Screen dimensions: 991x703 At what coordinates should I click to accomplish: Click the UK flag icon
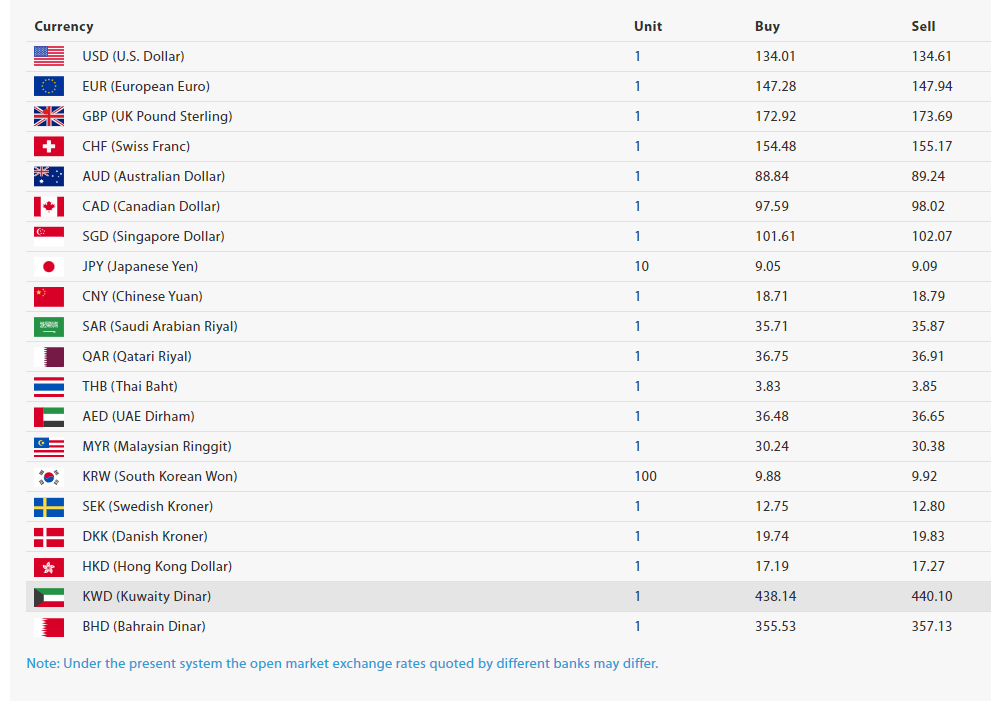point(49,116)
